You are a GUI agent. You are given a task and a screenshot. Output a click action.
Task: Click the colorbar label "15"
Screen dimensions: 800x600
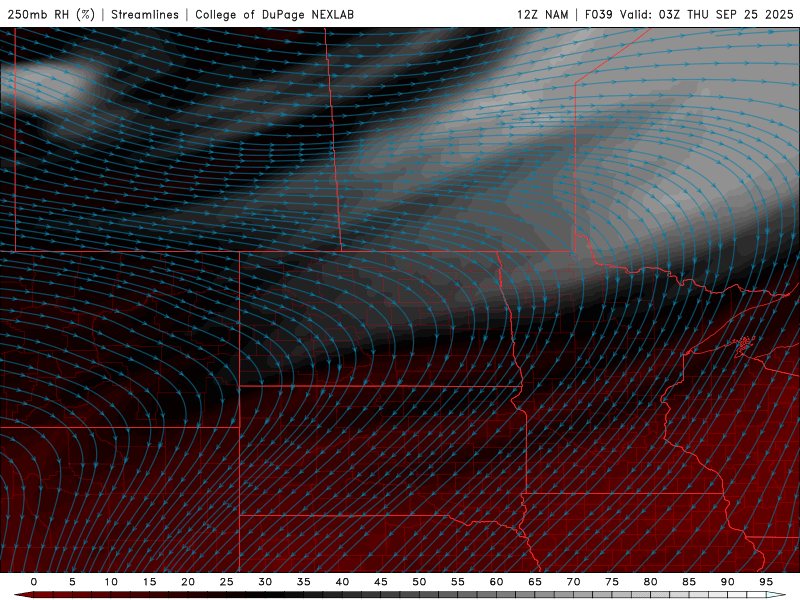[149, 582]
